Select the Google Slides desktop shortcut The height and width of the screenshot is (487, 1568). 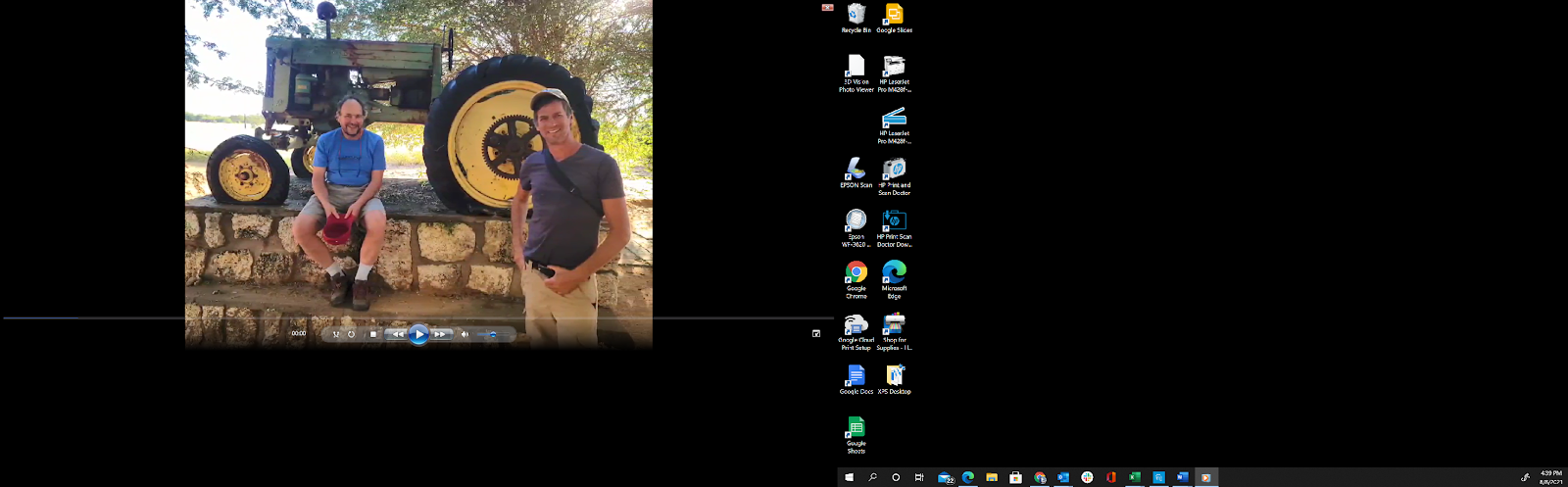(x=894, y=19)
